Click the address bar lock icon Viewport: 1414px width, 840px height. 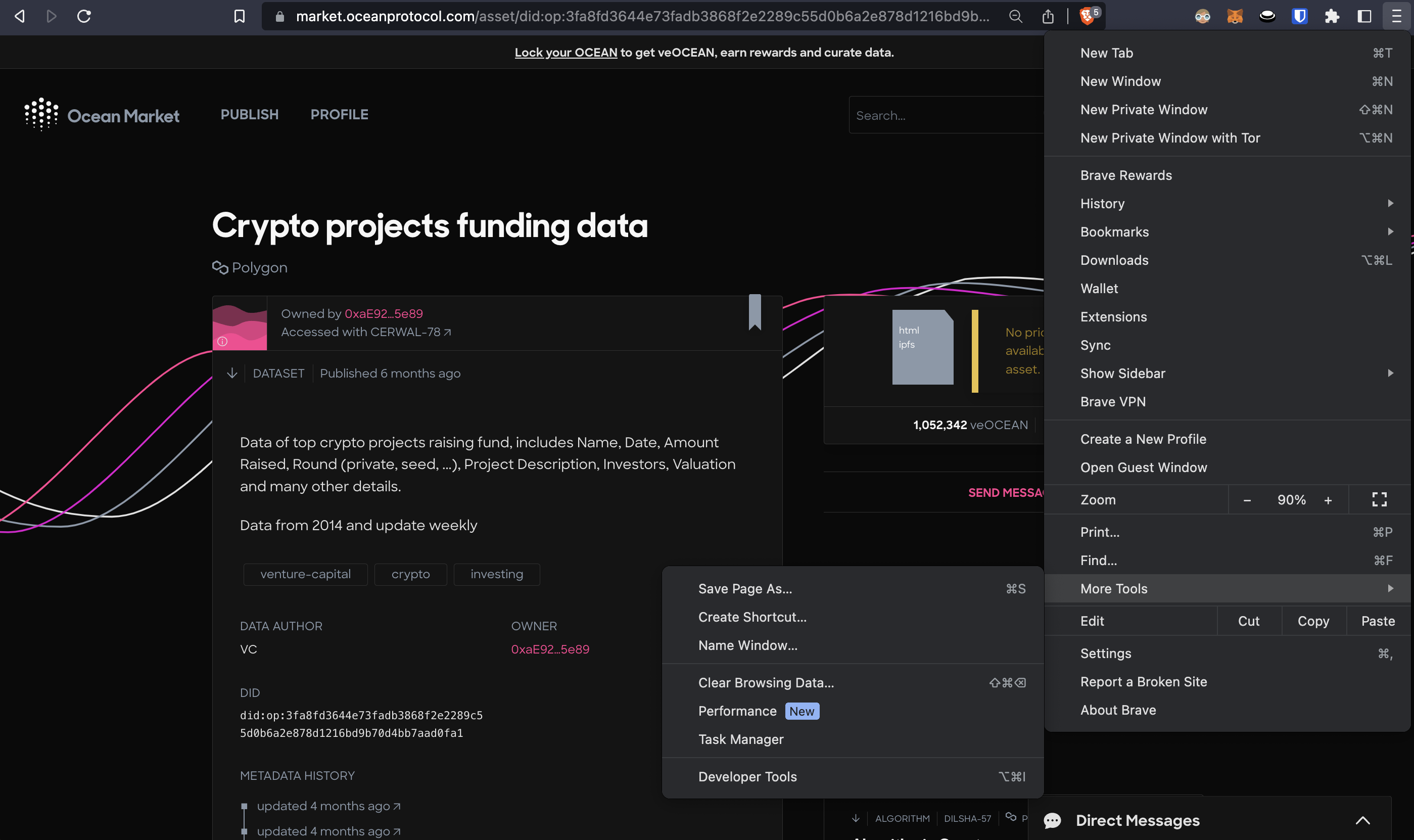click(279, 17)
